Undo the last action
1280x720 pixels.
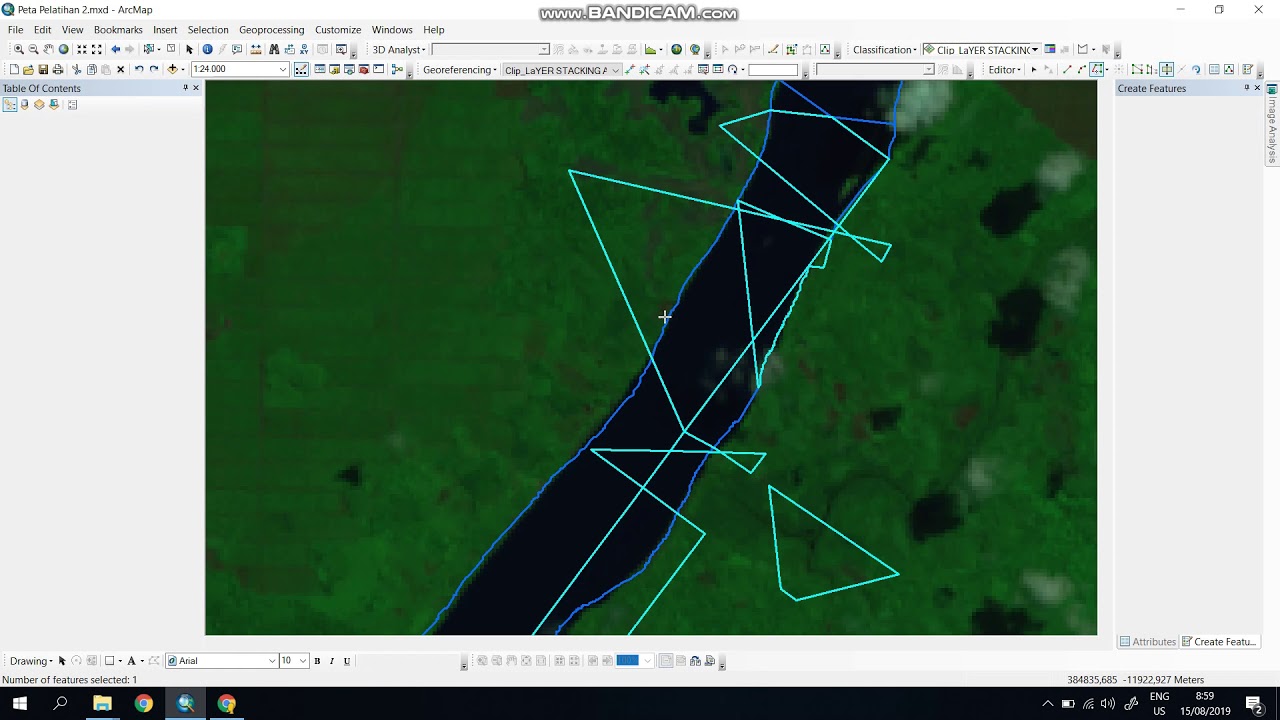(x=139, y=69)
